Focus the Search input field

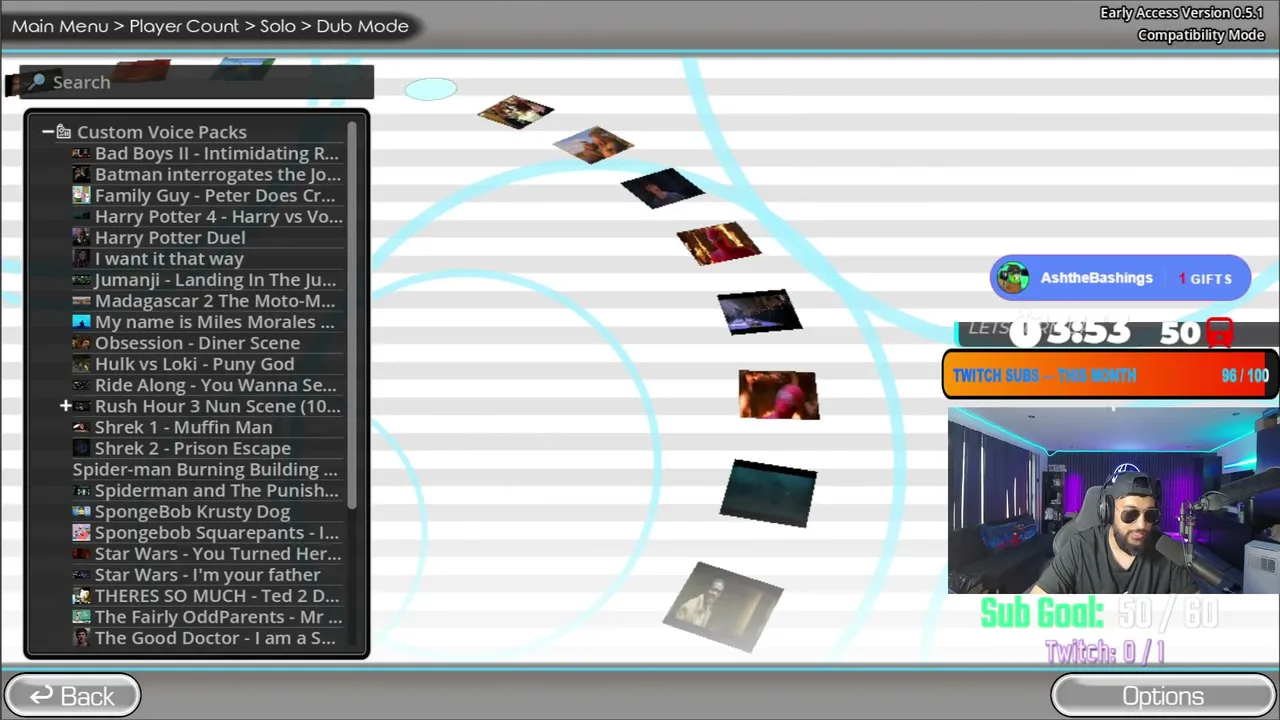click(197, 82)
